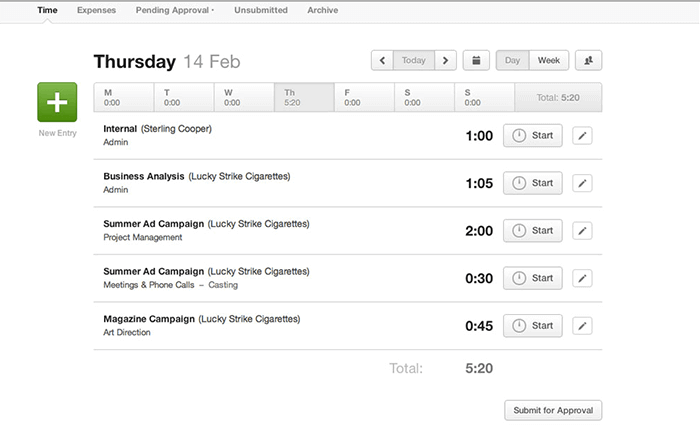Viewport: 700px width, 436px height.
Task: Edit the Summer Ad Campaign Casting entry
Action: 583,278
